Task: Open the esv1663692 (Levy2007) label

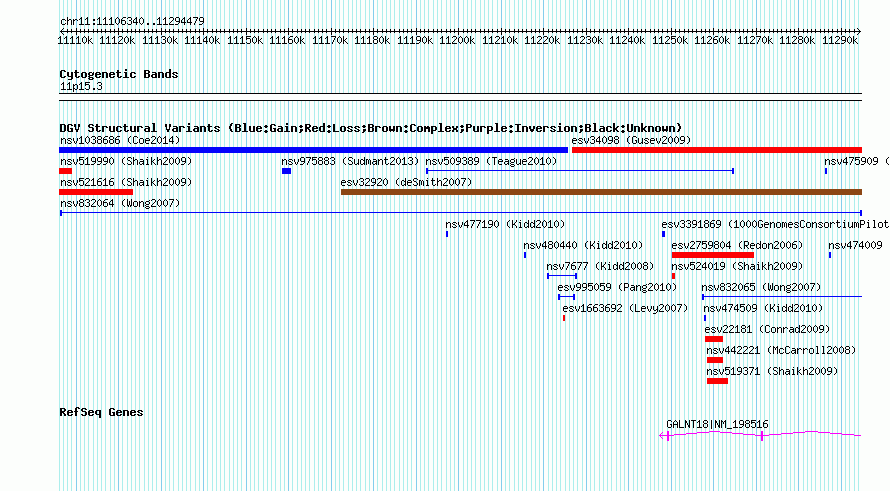Action: [625, 308]
